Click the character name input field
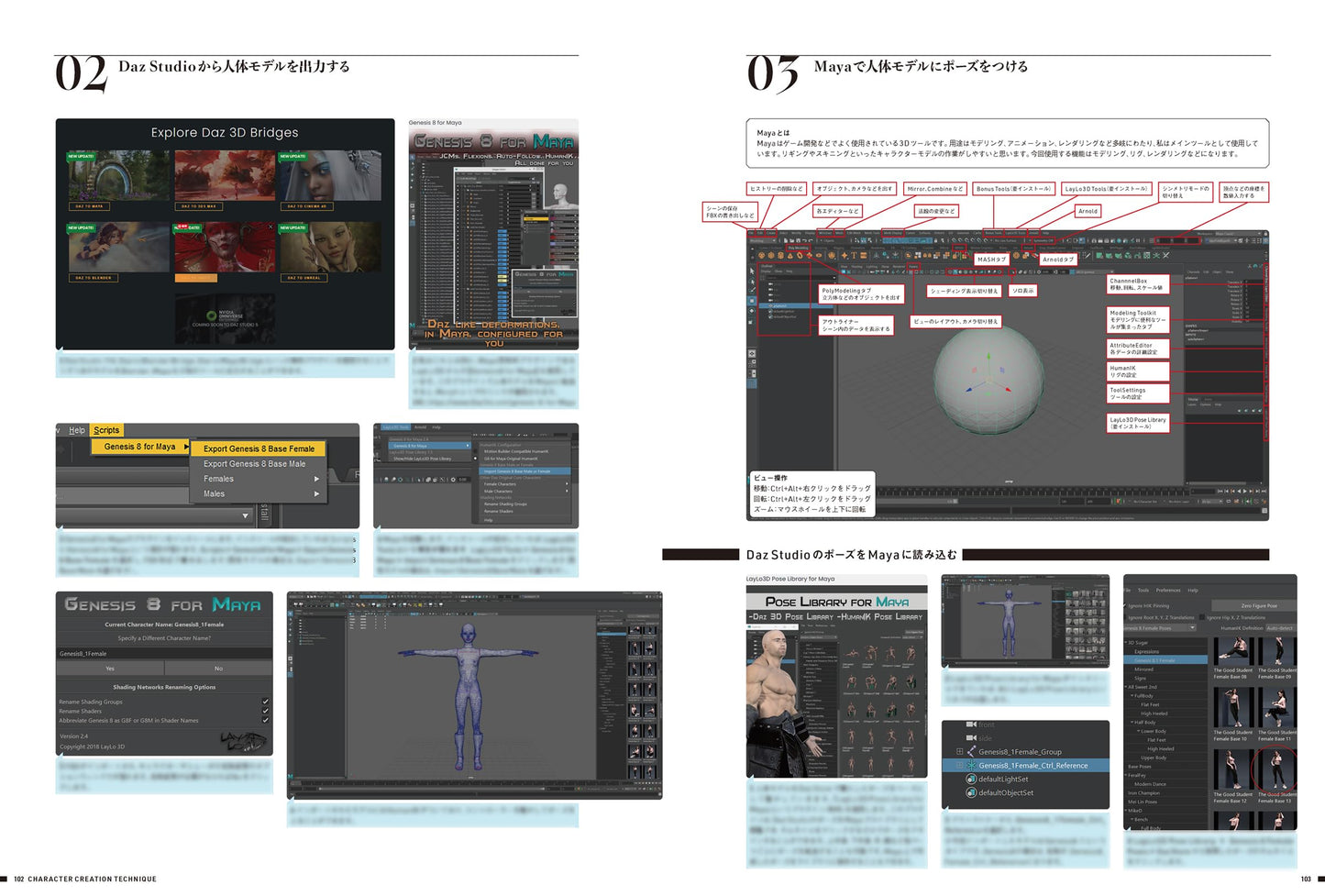This screenshot has width=1325, height=896. click(163, 654)
